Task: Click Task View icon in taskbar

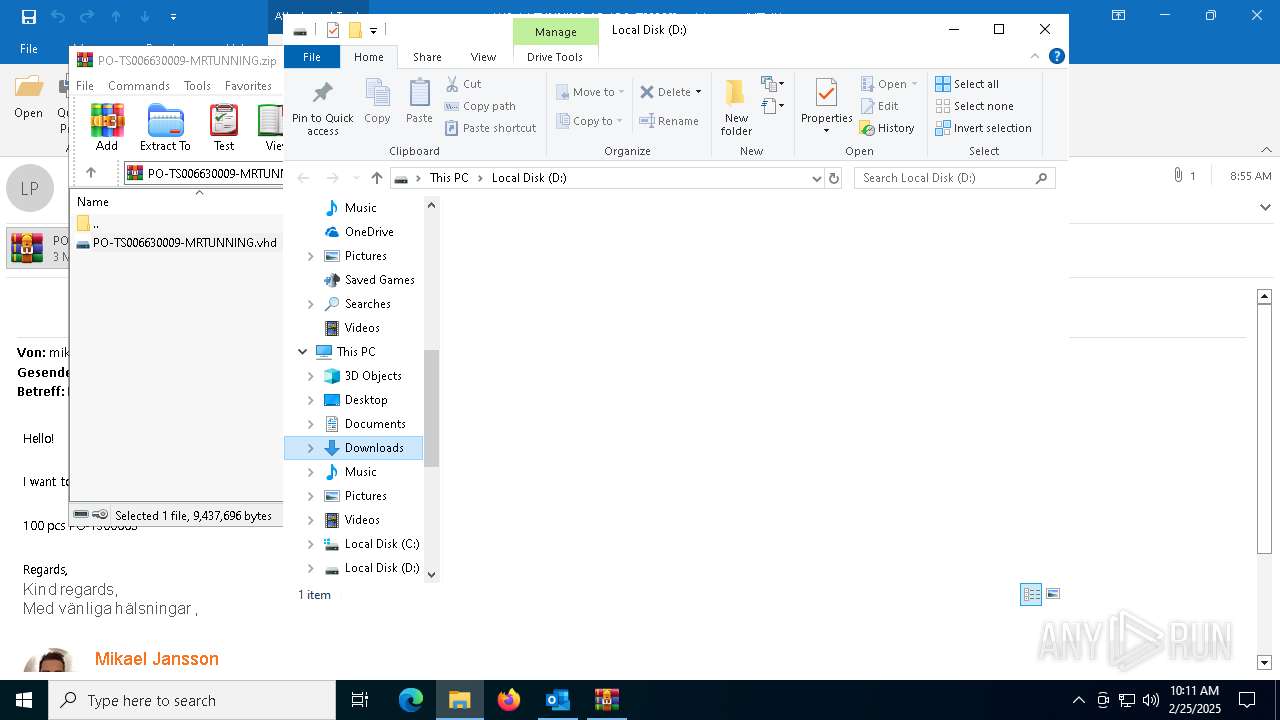Action: 361,700
